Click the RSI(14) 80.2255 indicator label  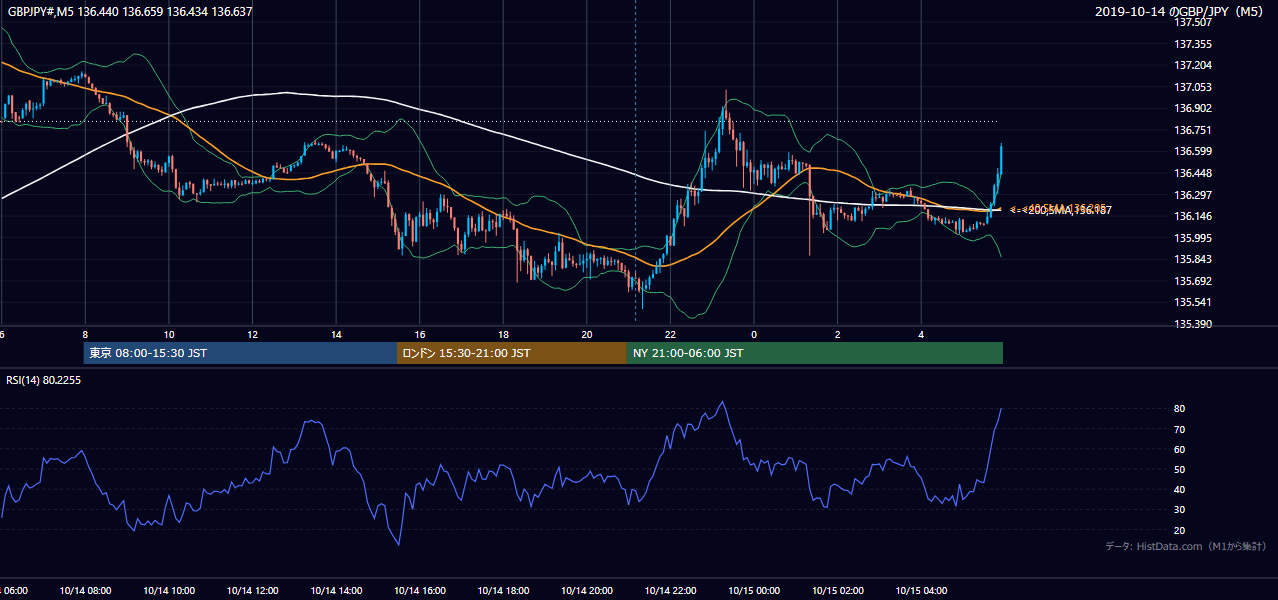tap(45, 380)
